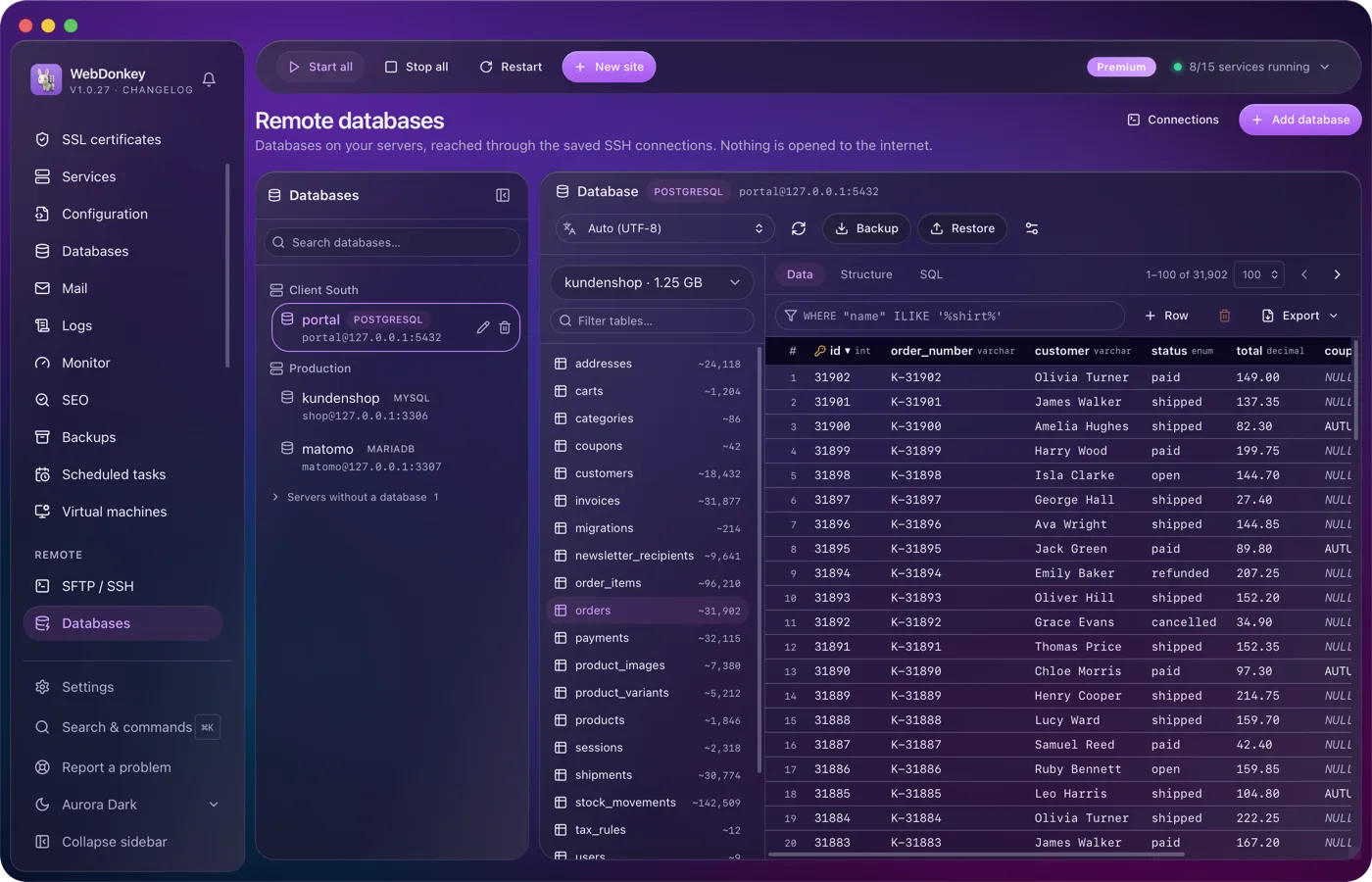This screenshot has width=1372, height=882.
Task: Open the Auto (UTF-8) encoding dropdown
Action: [x=665, y=228]
